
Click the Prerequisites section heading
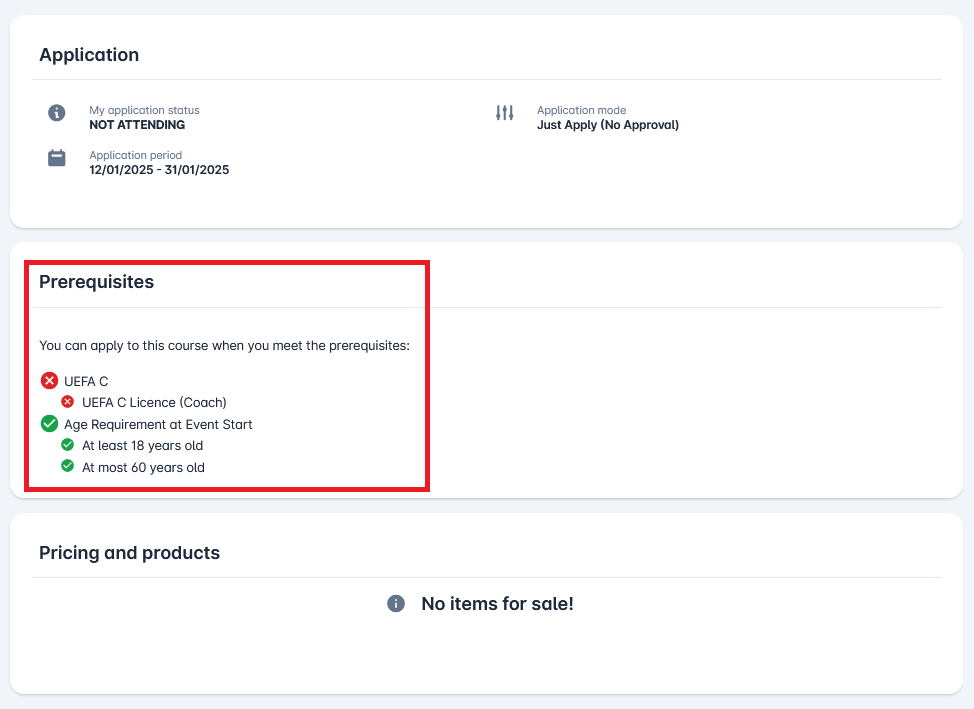[96, 282]
